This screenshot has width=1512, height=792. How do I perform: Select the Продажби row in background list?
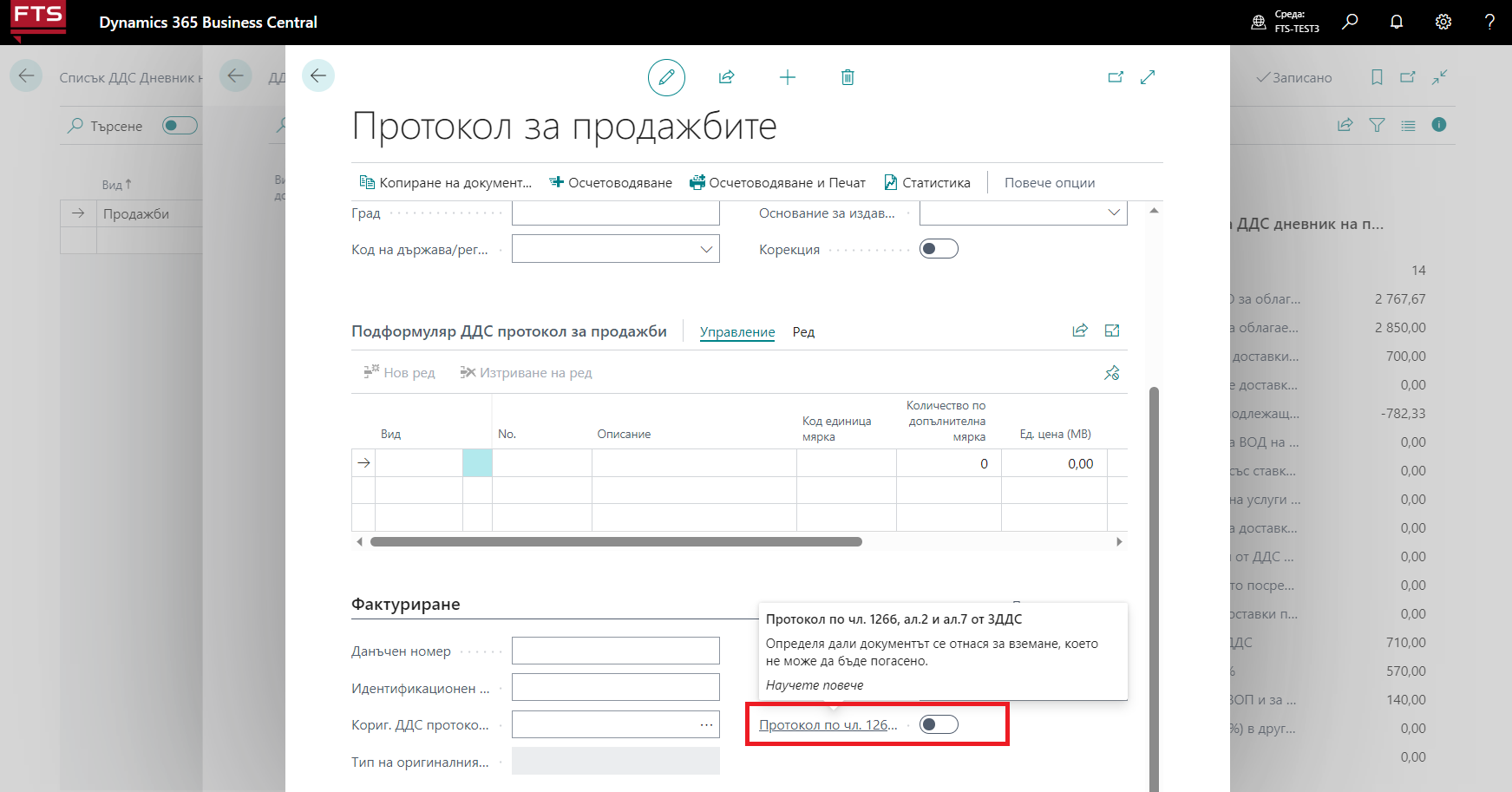point(136,213)
